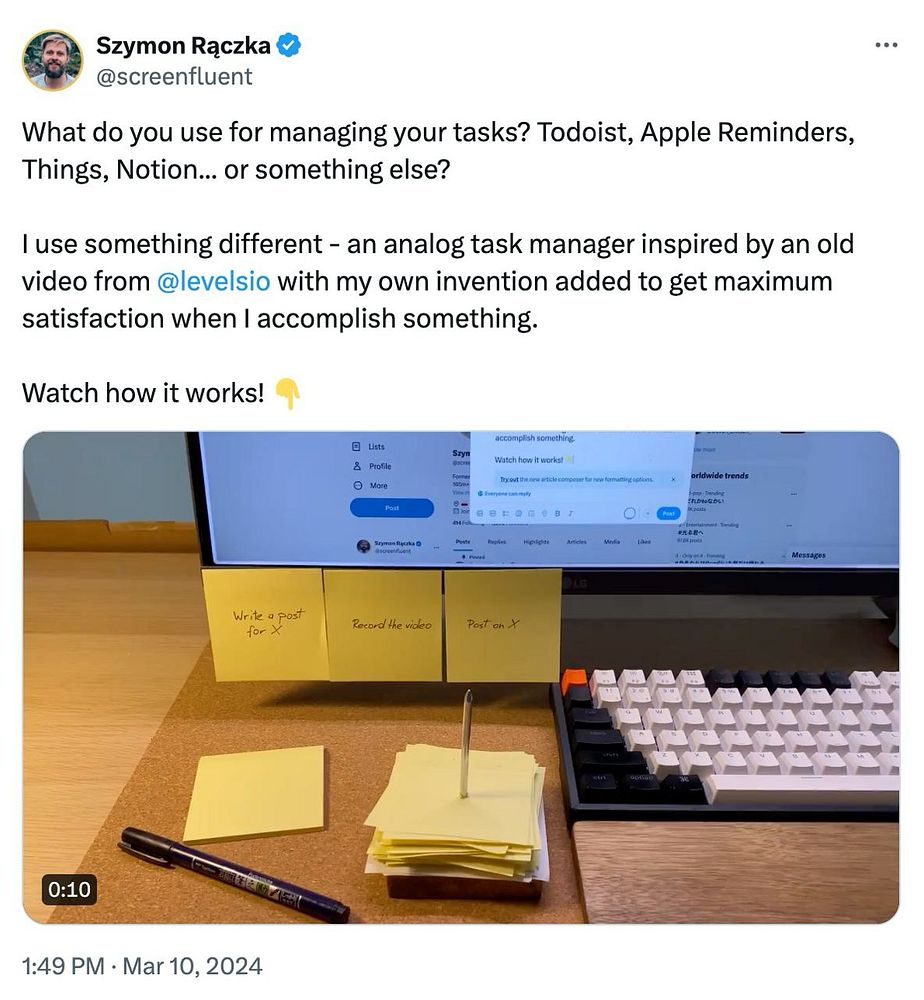The height and width of the screenshot is (1000, 924).
Task: Click the blue verified badge
Action: (x=290, y=45)
